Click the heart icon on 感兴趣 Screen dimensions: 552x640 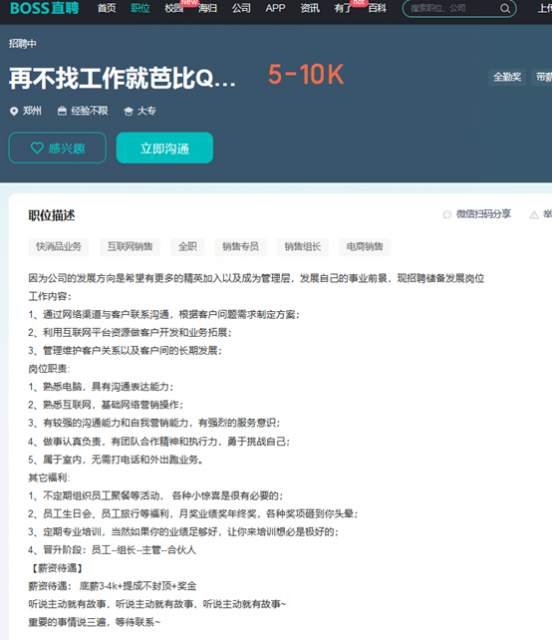pos(37,148)
